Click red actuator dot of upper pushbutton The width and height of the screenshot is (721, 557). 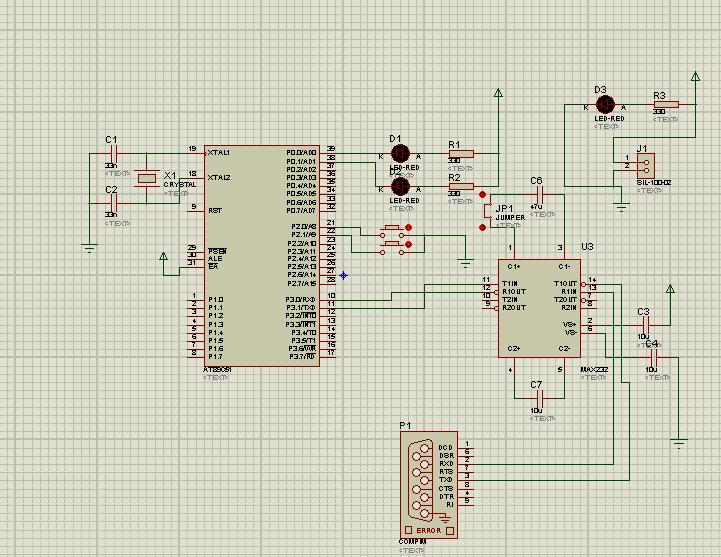(x=408, y=227)
